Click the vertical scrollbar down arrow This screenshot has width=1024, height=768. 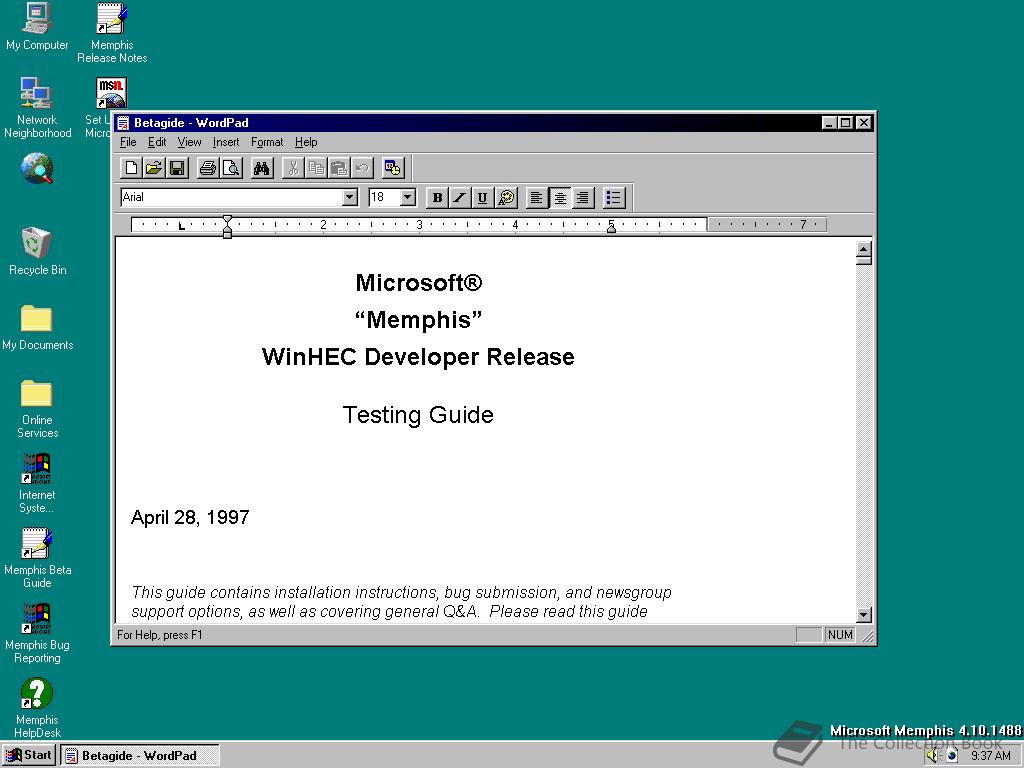pyautogui.click(x=864, y=615)
